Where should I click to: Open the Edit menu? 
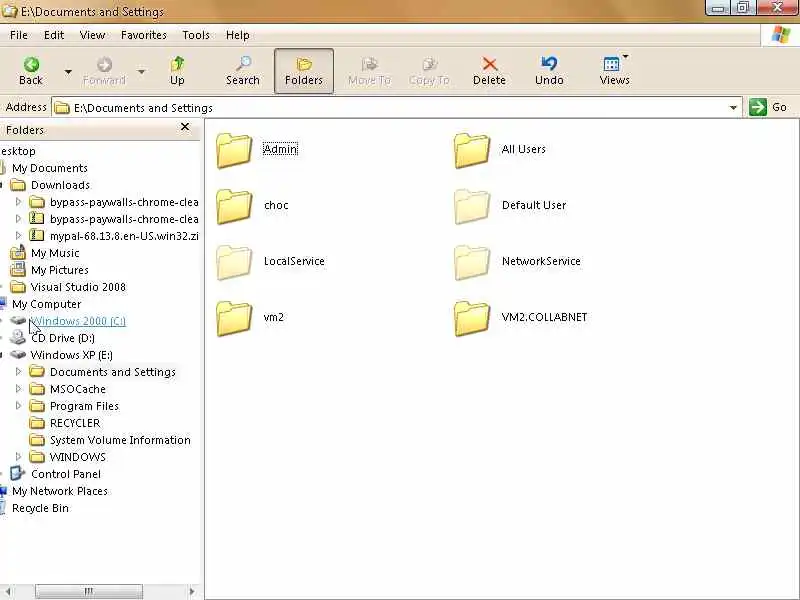(x=54, y=35)
